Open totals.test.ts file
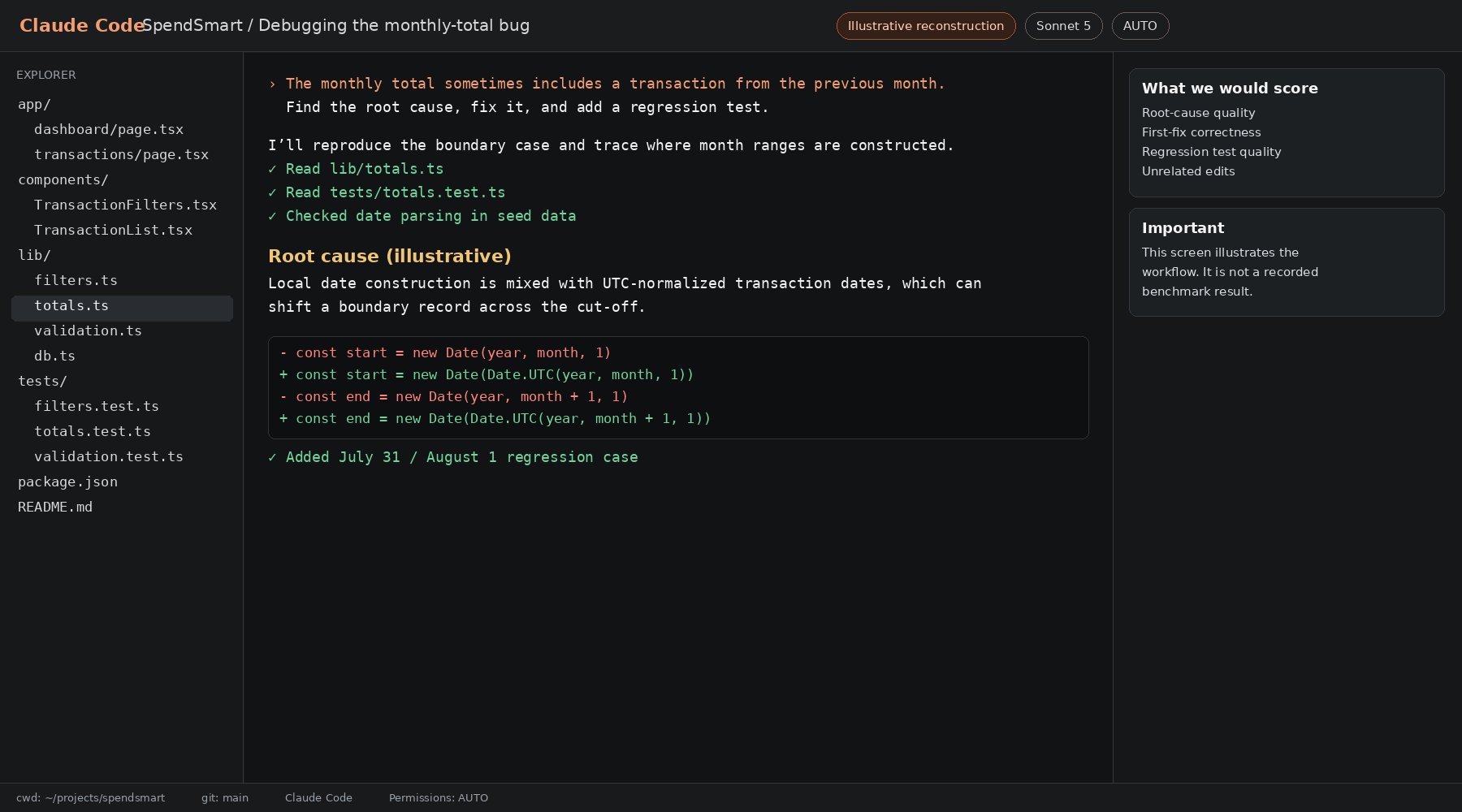Image resolution: width=1462 pixels, height=812 pixels. click(93, 432)
